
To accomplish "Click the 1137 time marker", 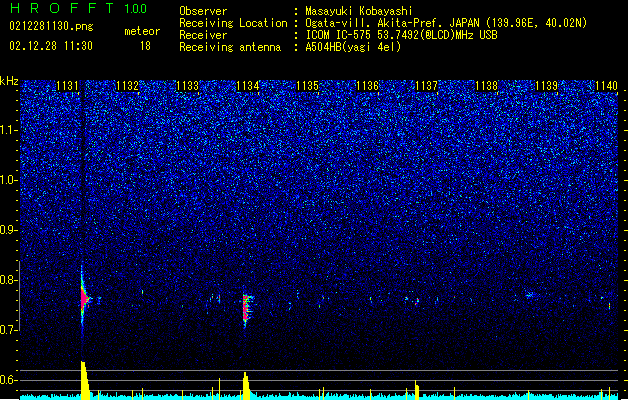I will (x=426, y=86).
